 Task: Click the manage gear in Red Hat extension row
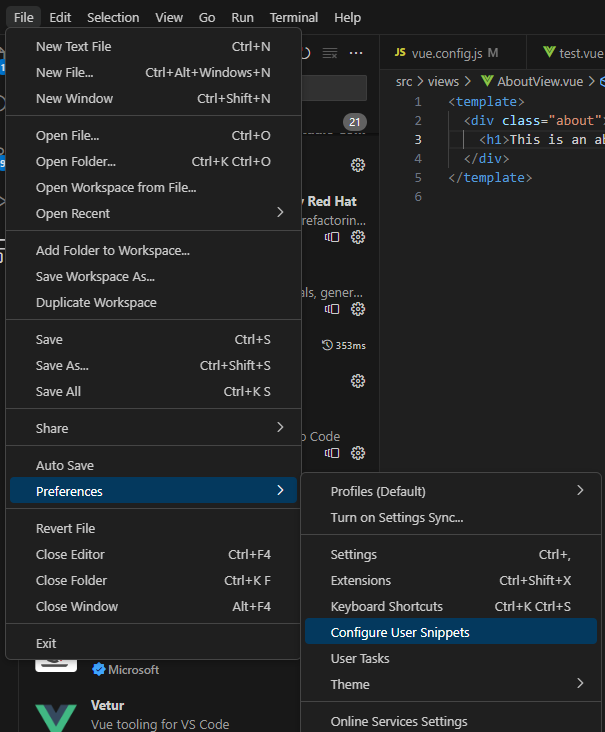point(358,237)
